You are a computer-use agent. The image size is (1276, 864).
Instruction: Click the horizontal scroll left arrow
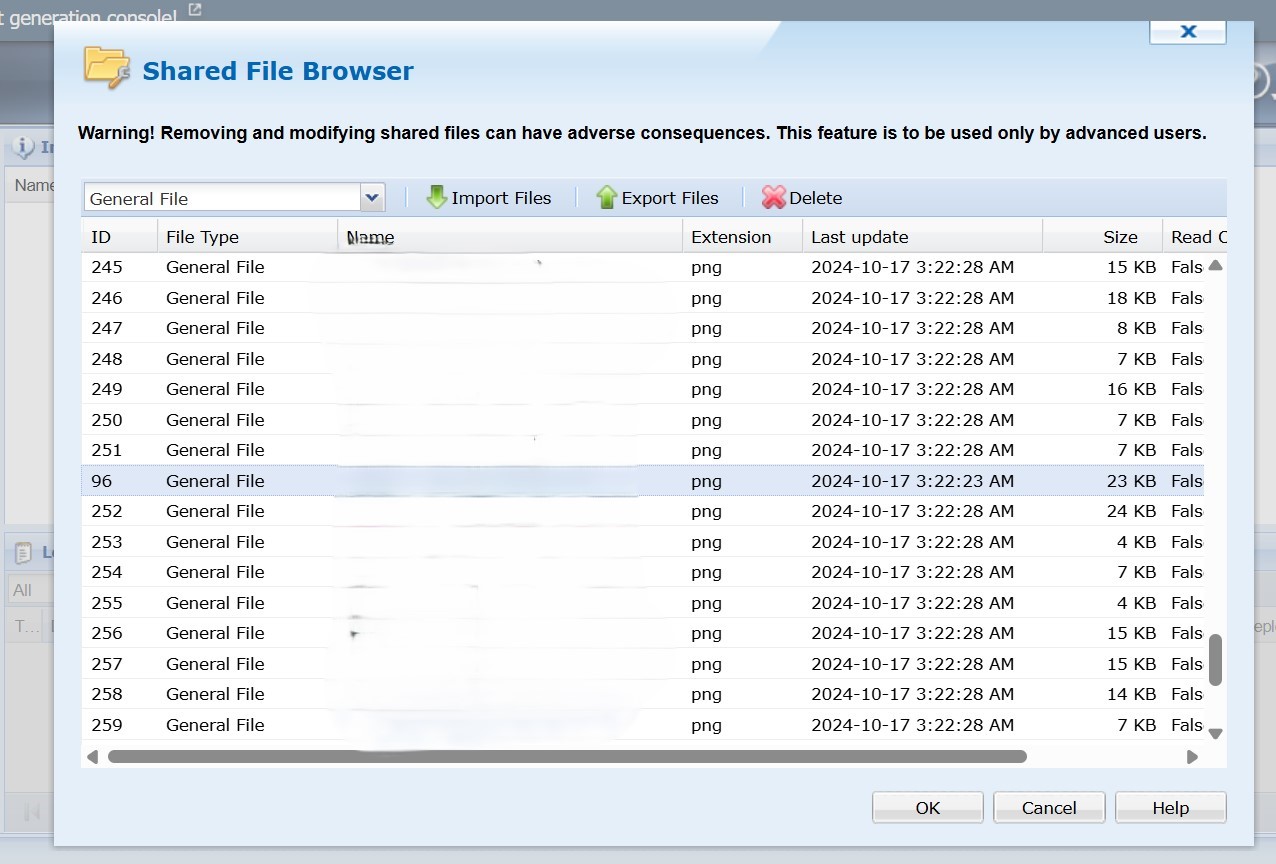[x=93, y=757]
